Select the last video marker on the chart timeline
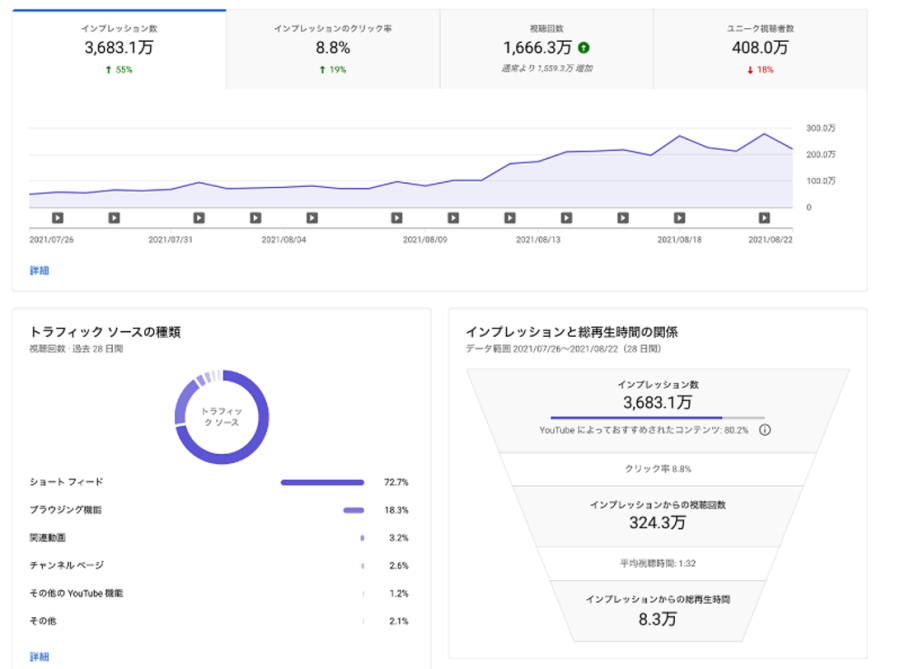 pyautogui.click(x=764, y=217)
